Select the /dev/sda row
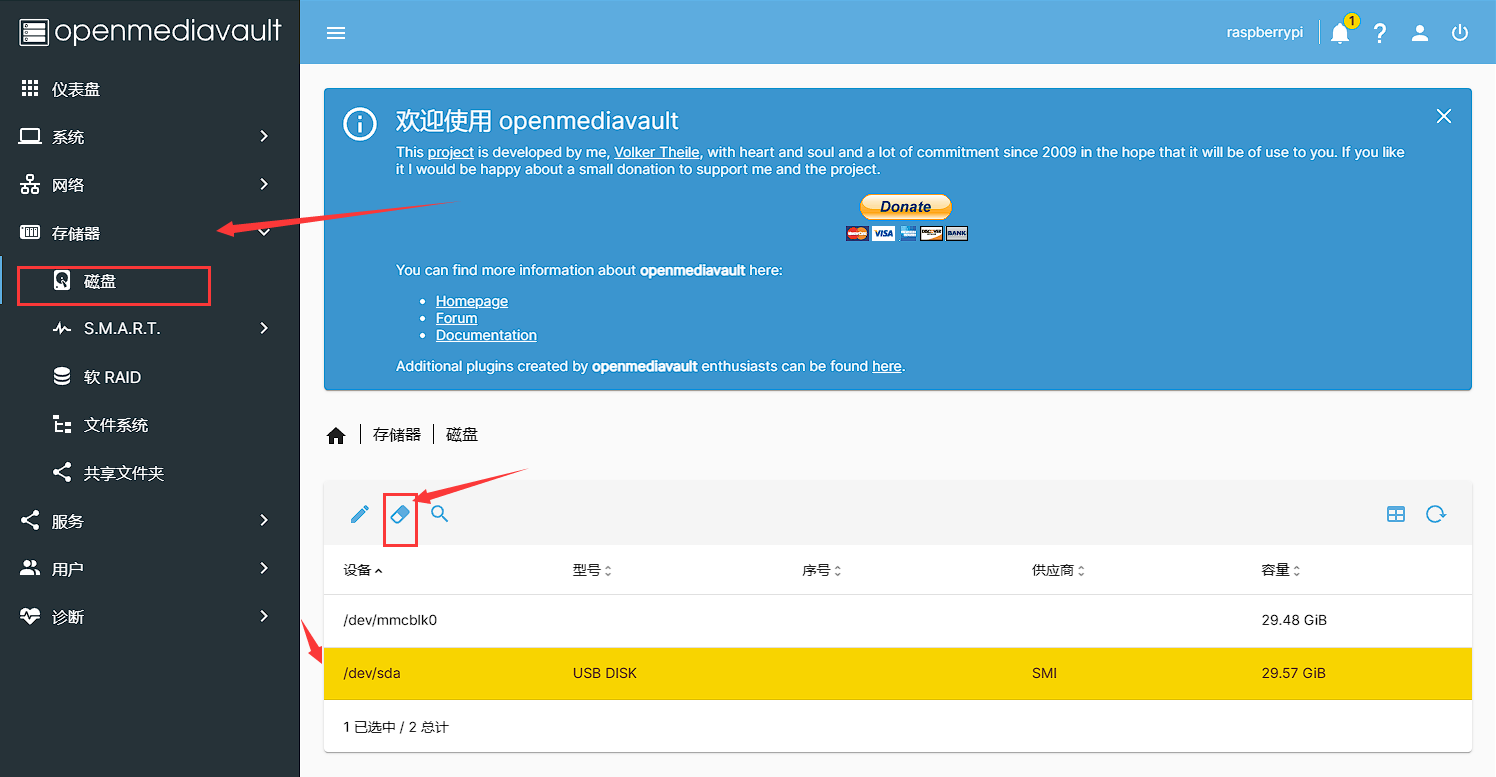The height and width of the screenshot is (777, 1496). click(898, 673)
